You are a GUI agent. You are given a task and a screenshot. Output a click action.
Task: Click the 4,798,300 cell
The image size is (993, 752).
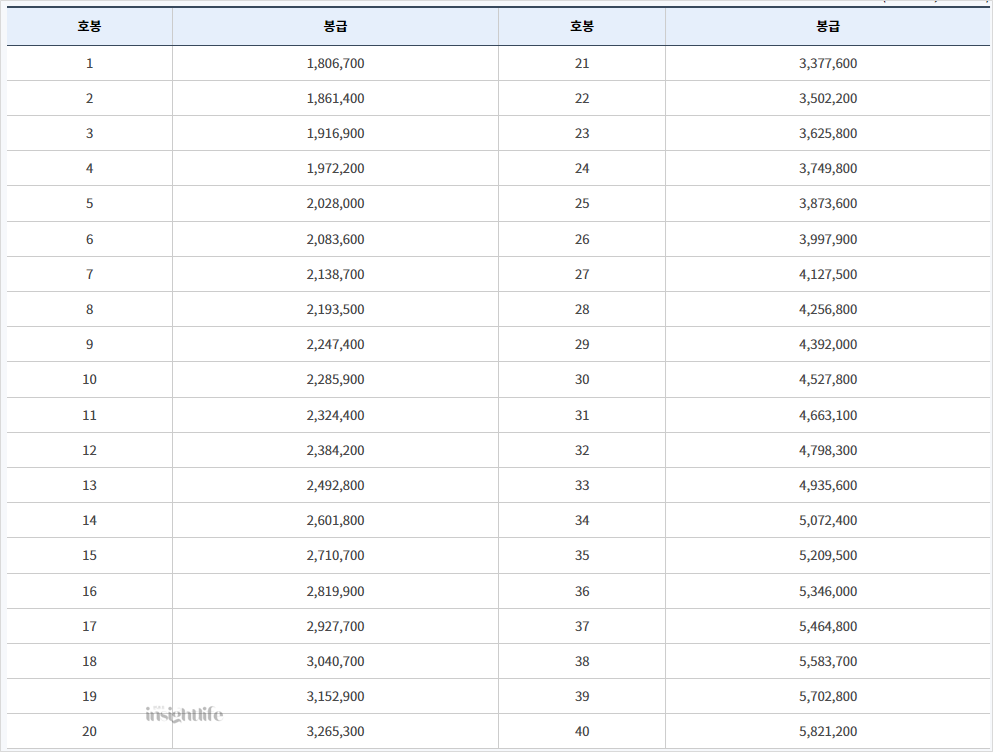[x=828, y=450]
